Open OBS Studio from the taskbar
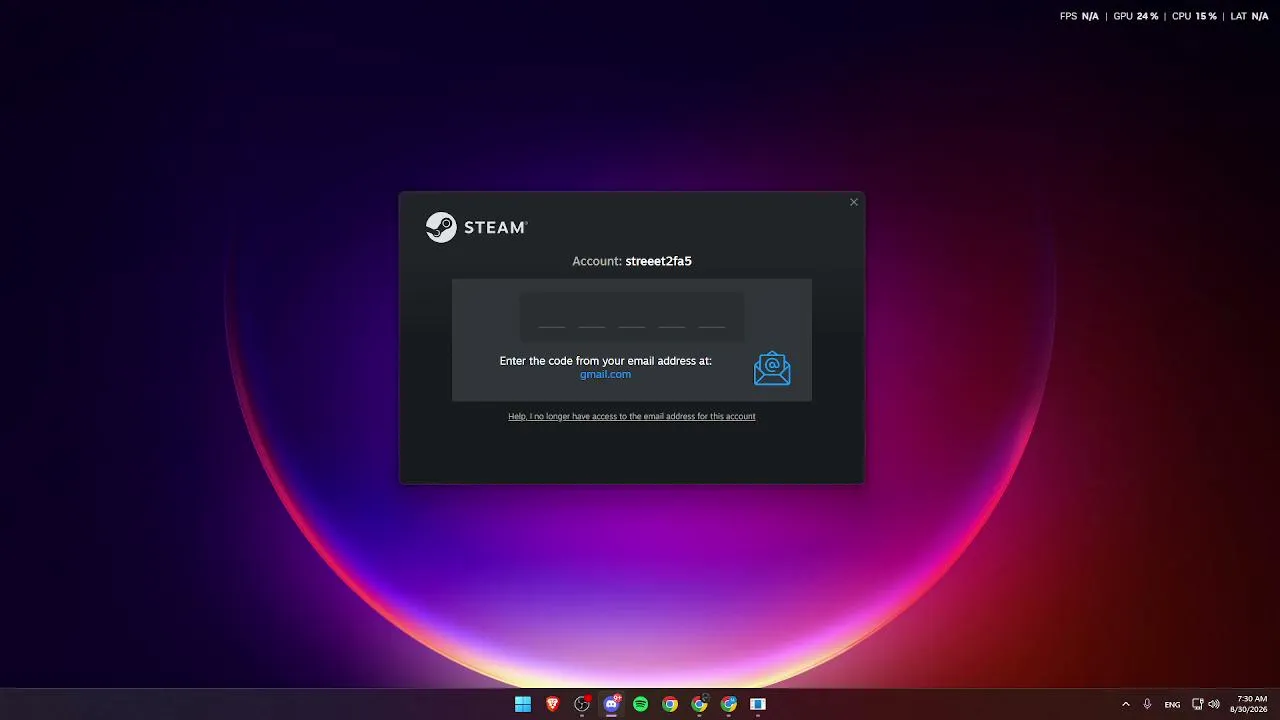Screen dimensions: 1280x720 [x=582, y=704]
